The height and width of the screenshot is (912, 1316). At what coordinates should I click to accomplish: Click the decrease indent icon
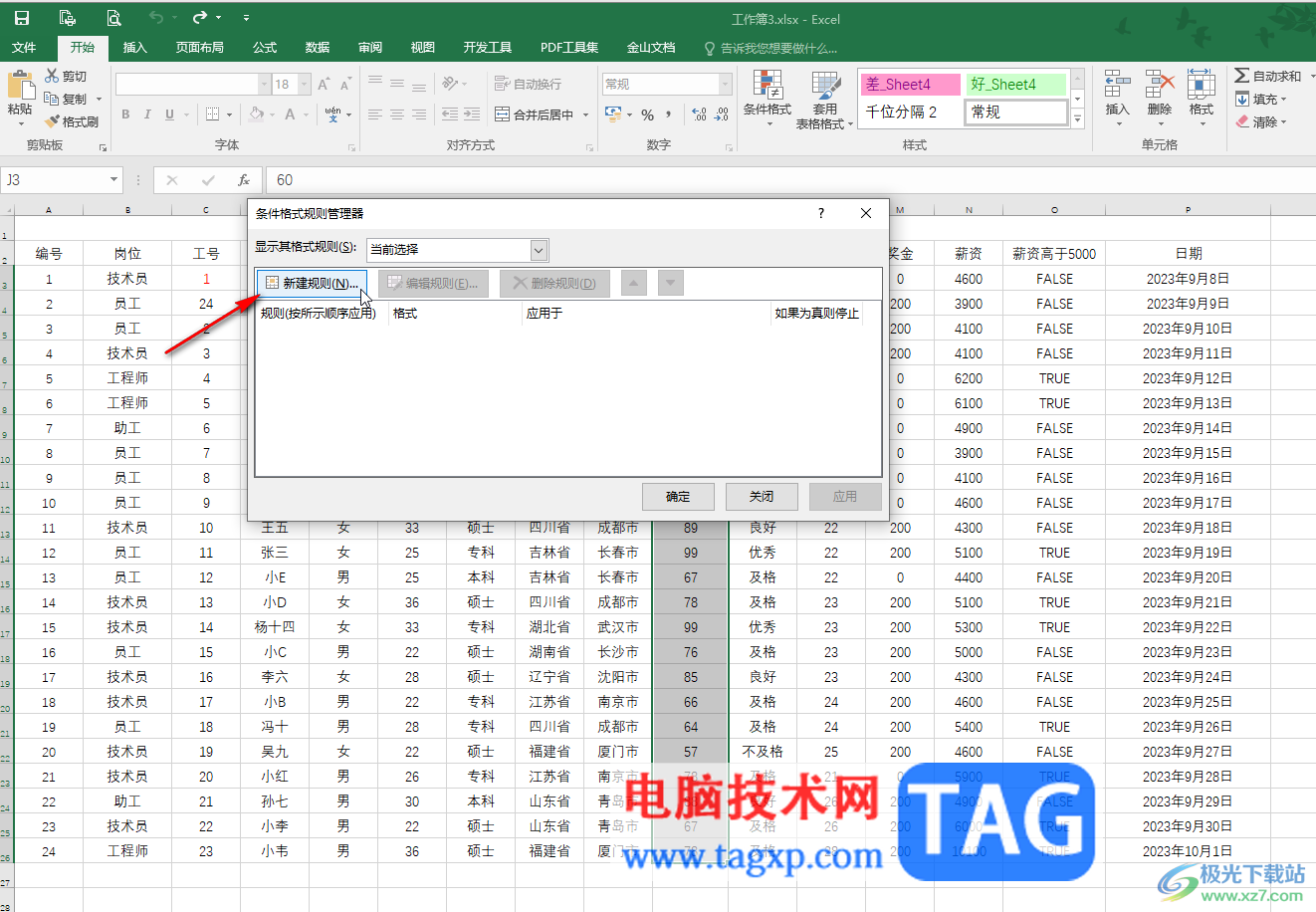point(450,114)
